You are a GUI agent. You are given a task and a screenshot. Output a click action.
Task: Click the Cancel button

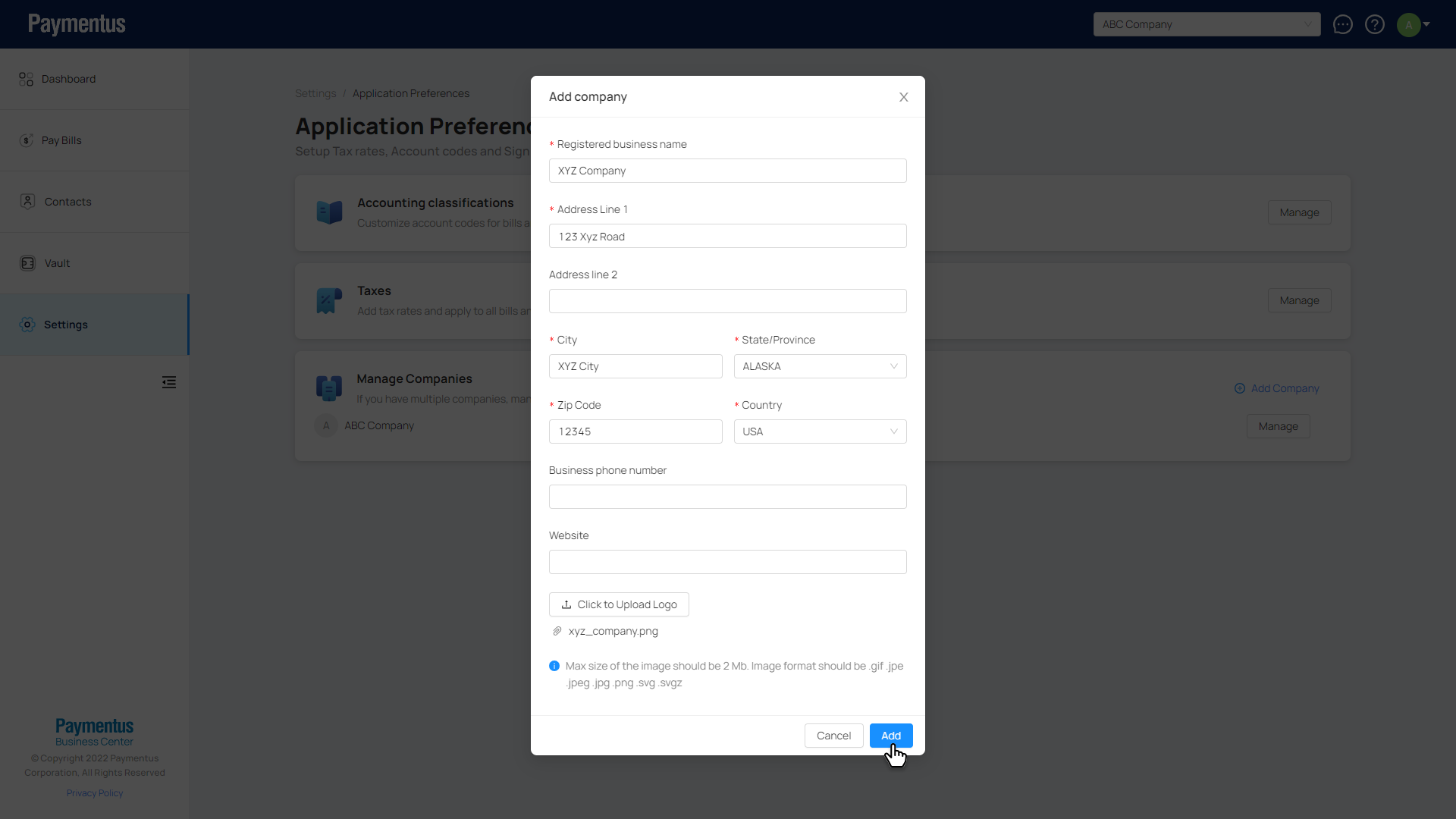click(833, 736)
